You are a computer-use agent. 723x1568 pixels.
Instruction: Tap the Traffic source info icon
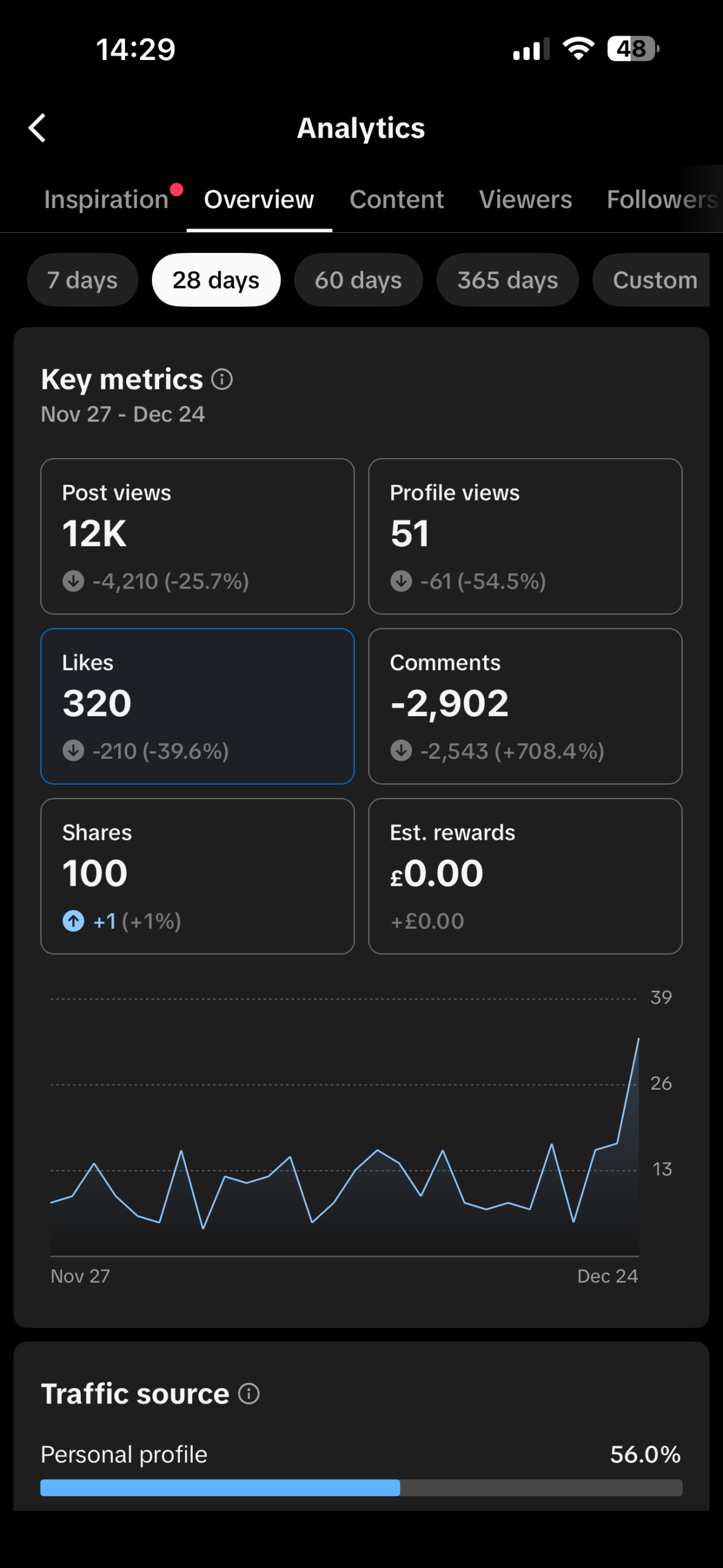[x=249, y=1393]
